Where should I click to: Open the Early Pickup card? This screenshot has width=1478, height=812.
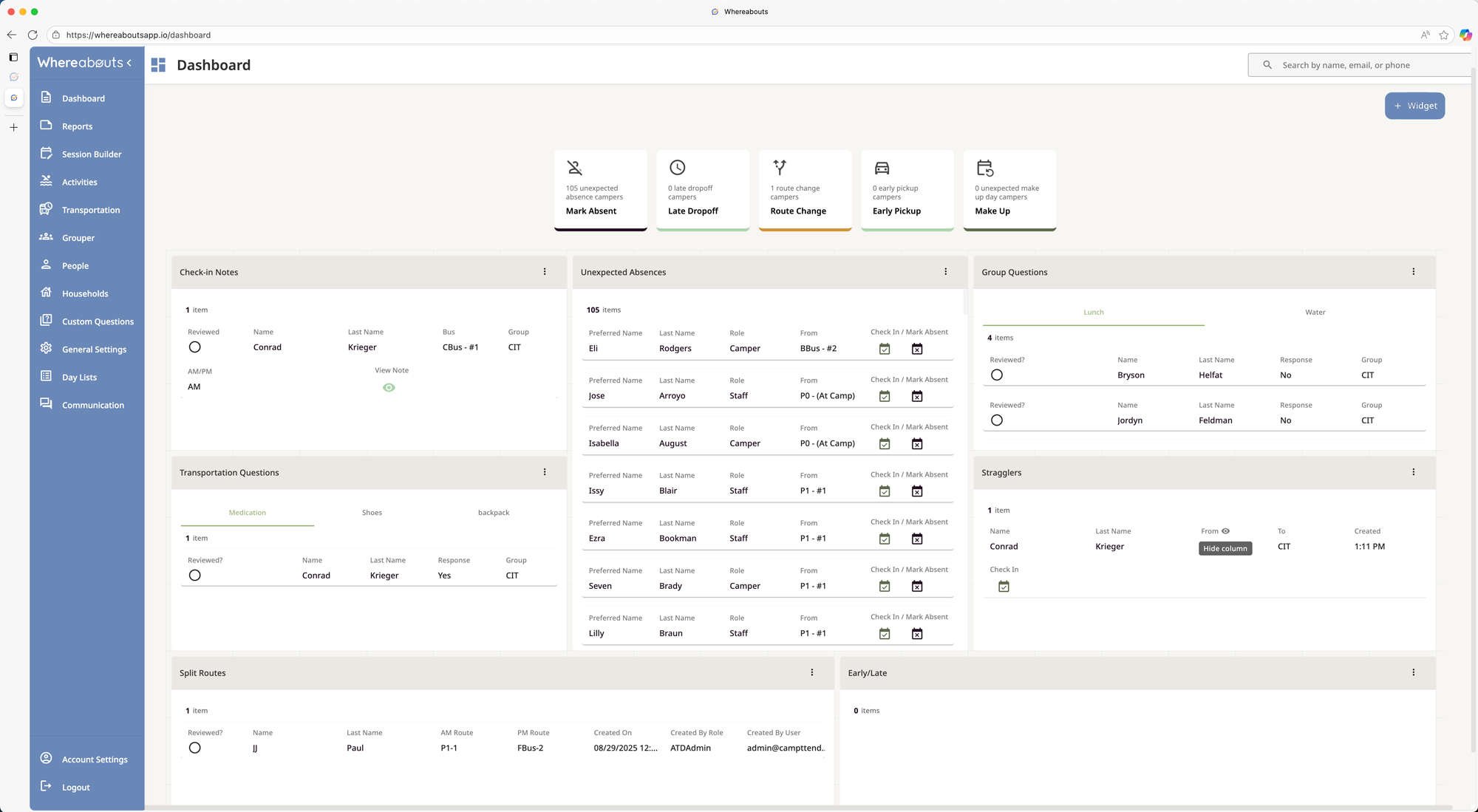click(907, 190)
